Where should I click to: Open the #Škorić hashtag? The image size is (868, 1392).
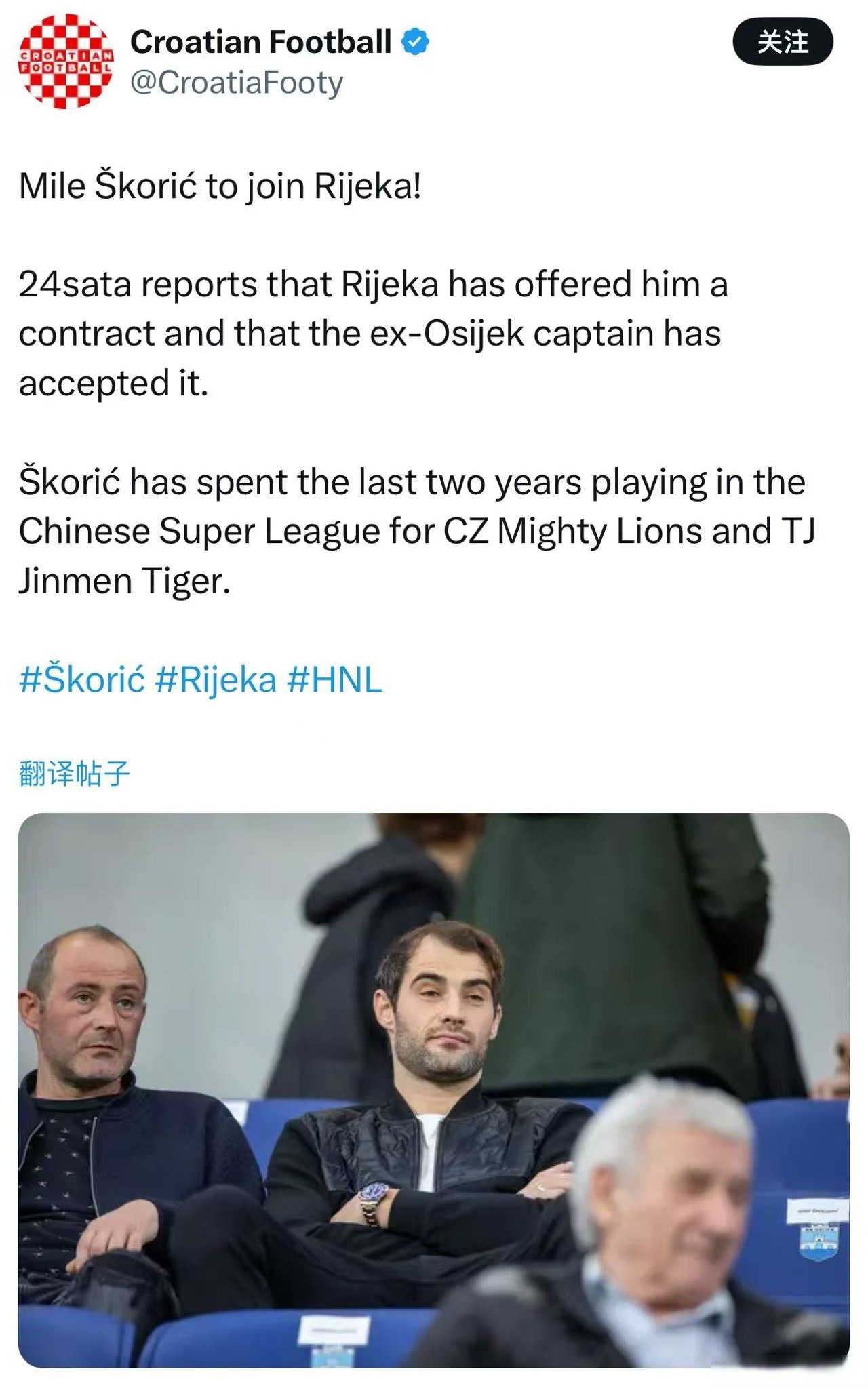point(82,679)
